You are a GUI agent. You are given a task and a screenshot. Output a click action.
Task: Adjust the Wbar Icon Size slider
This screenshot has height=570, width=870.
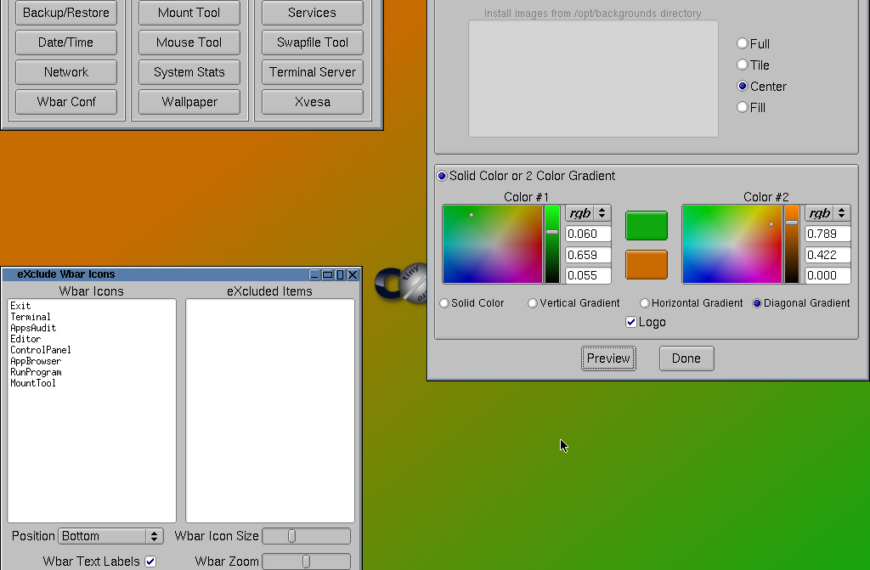292,536
